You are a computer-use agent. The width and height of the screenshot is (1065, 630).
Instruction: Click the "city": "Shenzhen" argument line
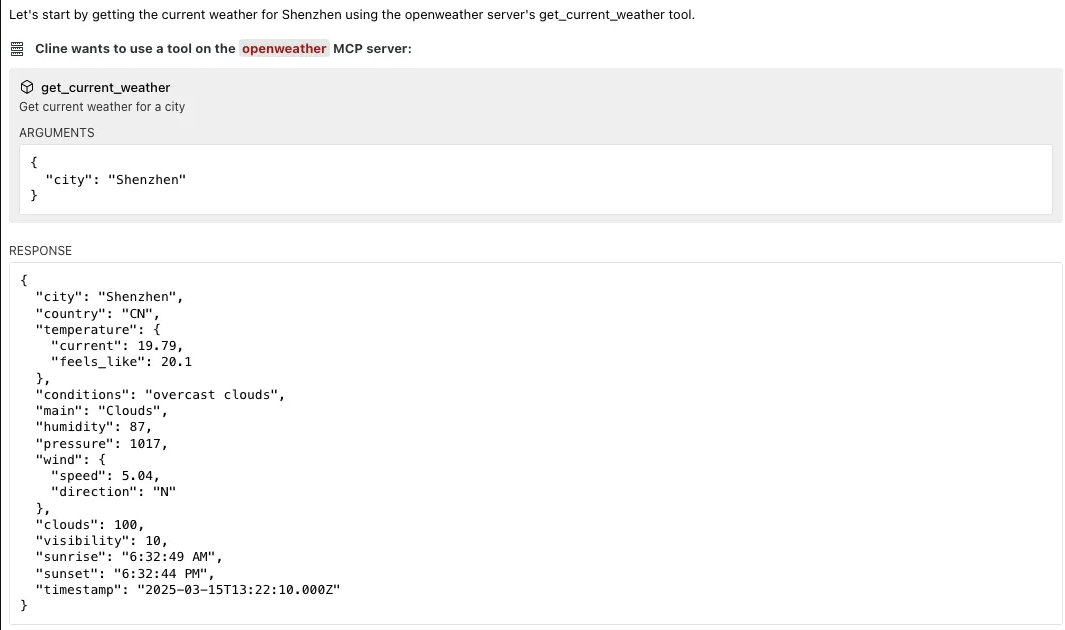click(x=115, y=180)
